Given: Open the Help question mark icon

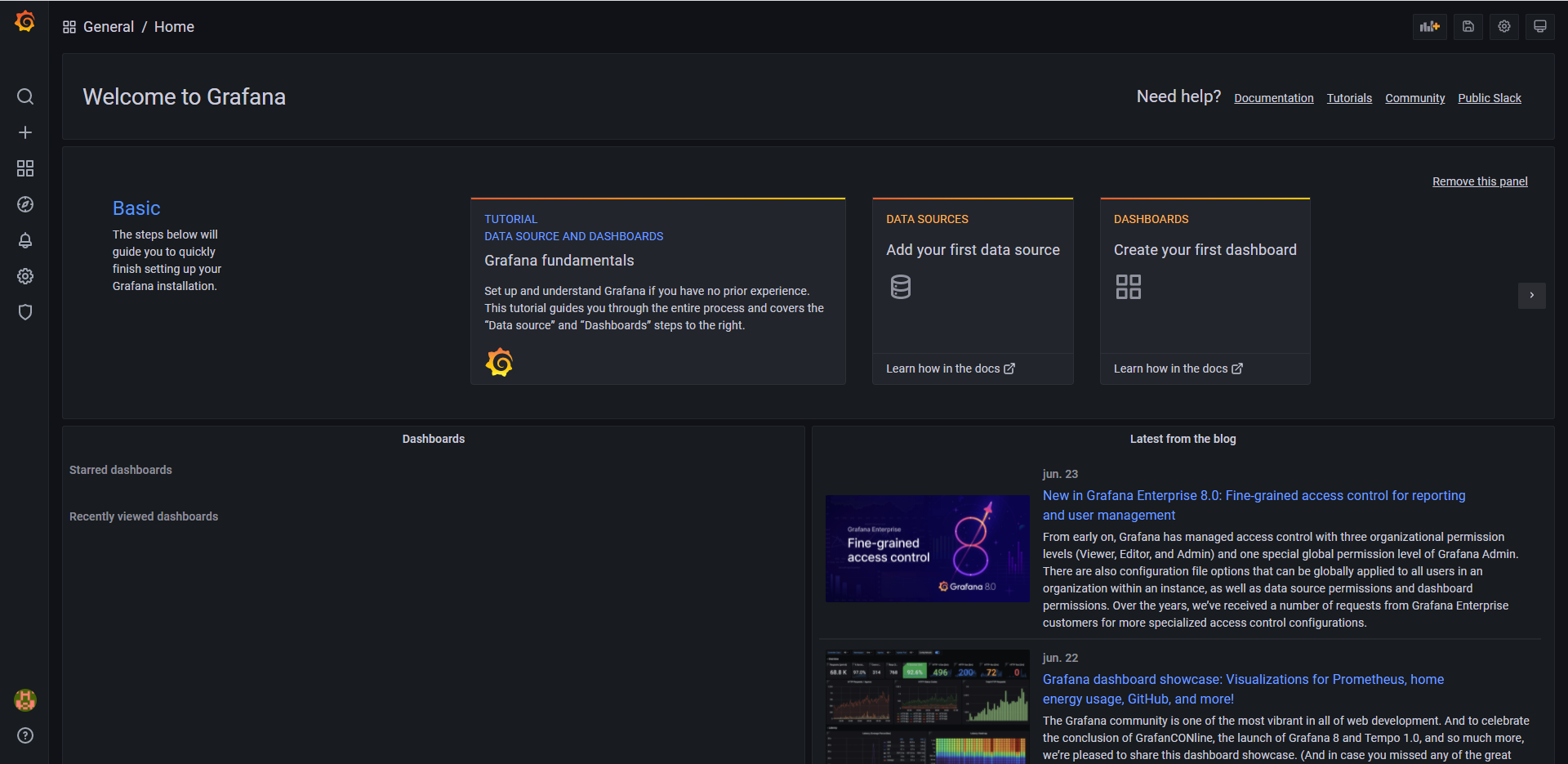Looking at the screenshot, I should (x=25, y=735).
